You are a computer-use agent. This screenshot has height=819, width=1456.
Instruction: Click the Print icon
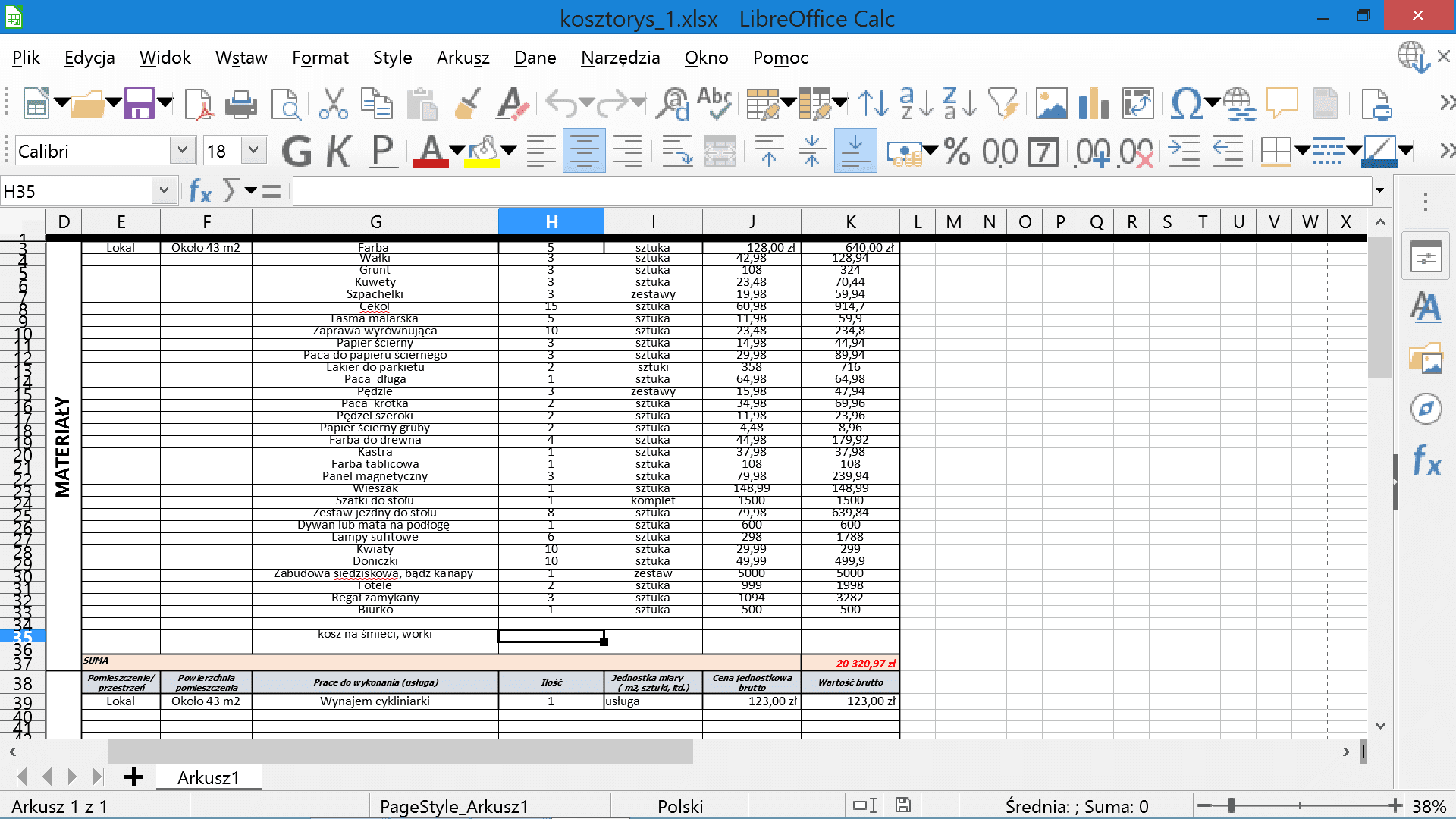tap(241, 103)
